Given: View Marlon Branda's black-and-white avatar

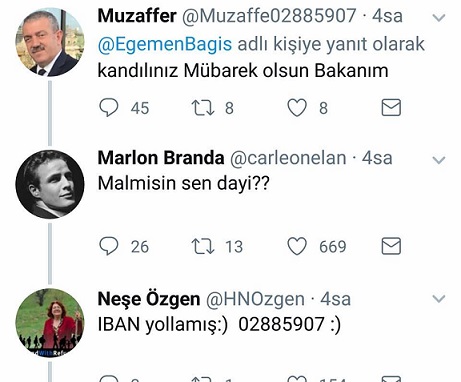Looking at the screenshot, I should tap(50, 184).
